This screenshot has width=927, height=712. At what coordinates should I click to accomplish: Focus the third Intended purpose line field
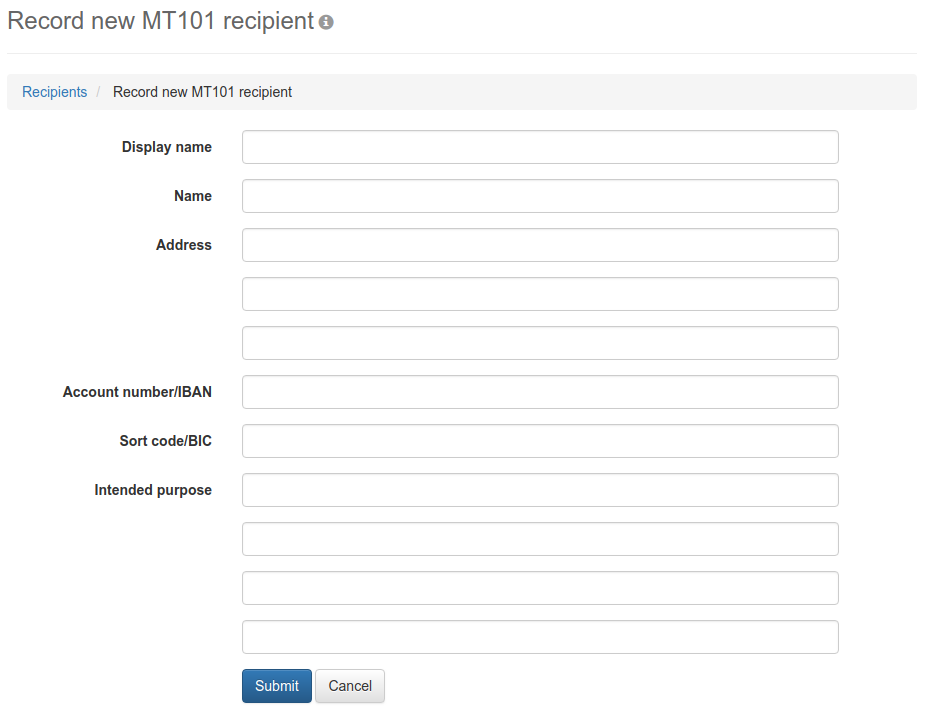tap(540, 588)
